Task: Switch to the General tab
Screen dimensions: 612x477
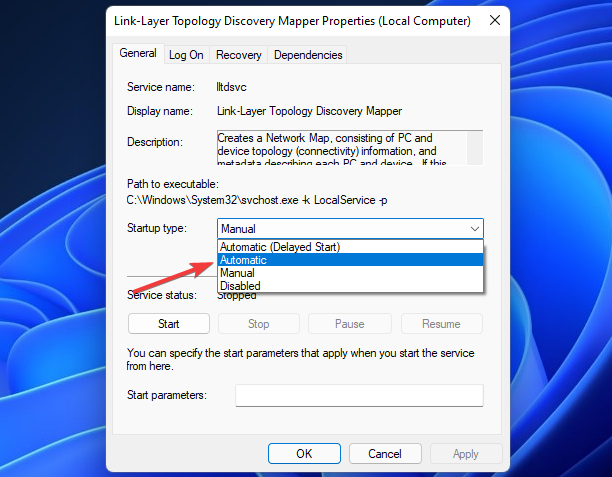Action: tap(138, 53)
